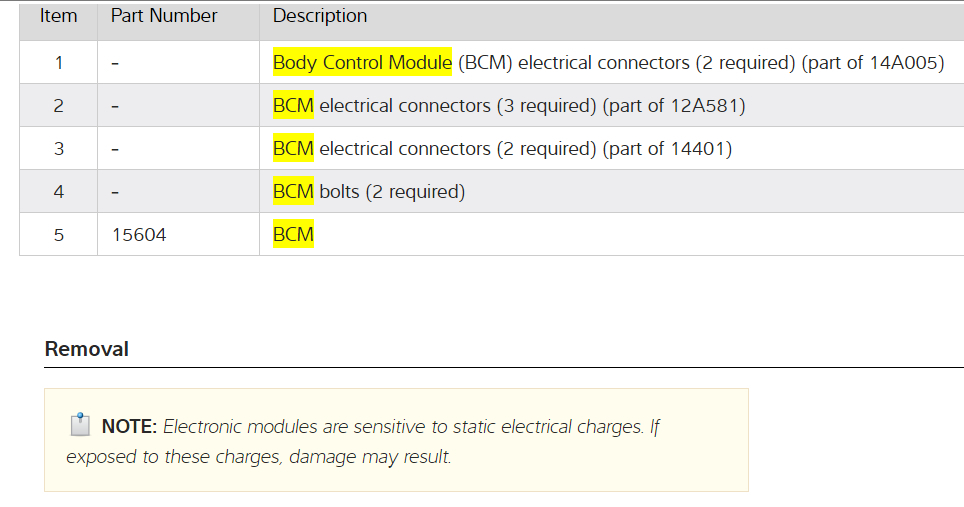964x507 pixels.
Task: Click the "14A005" reference text
Action: [905, 62]
